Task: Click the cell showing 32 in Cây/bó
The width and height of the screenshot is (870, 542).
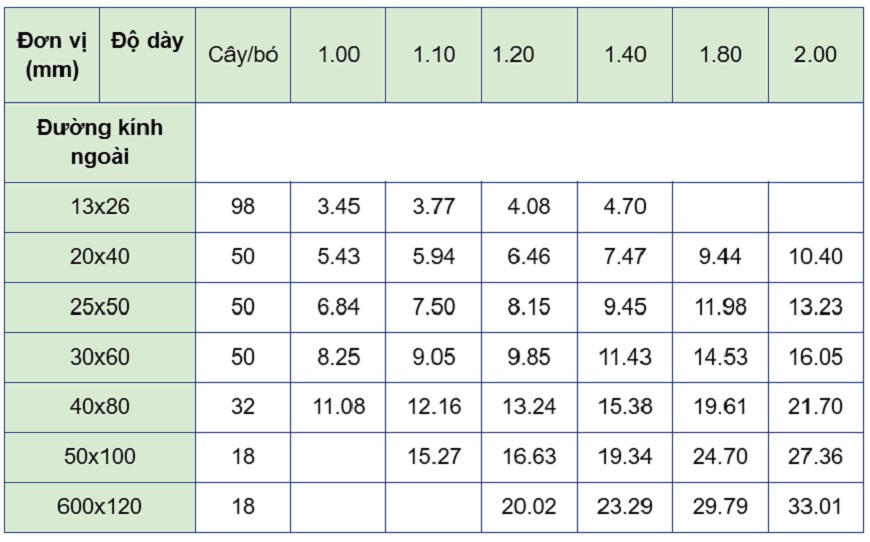Action: pos(243,407)
